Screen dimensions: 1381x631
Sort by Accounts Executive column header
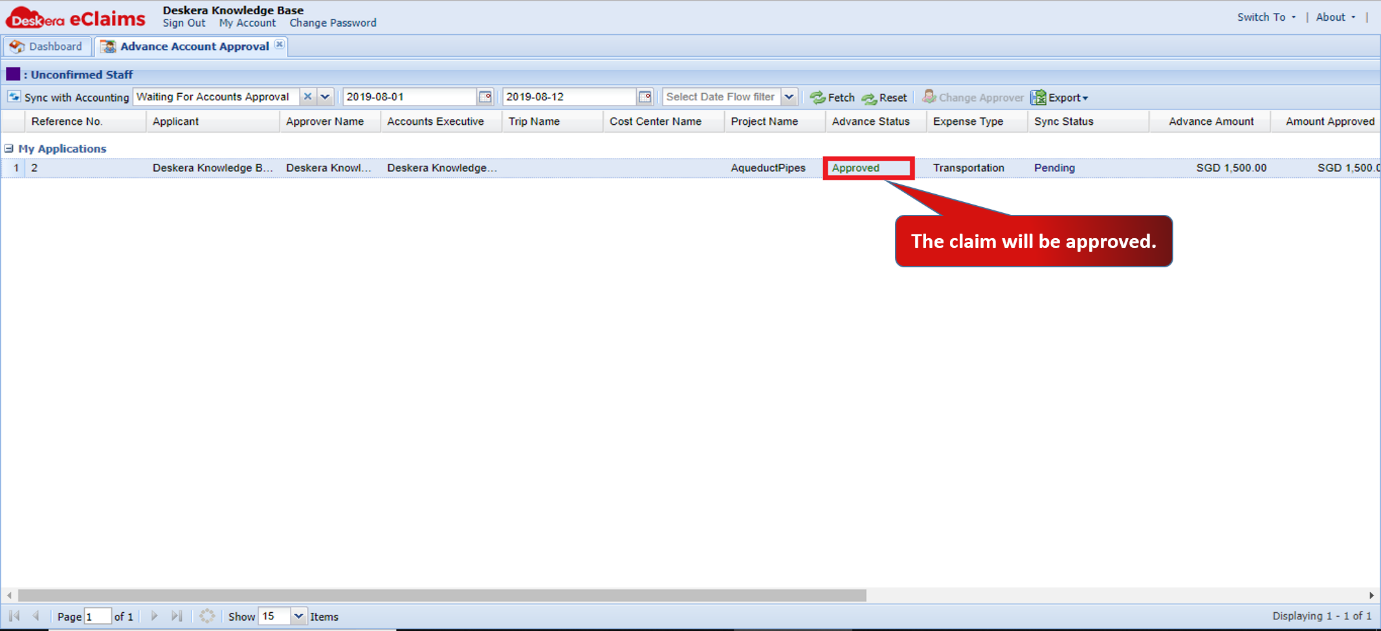click(441, 121)
